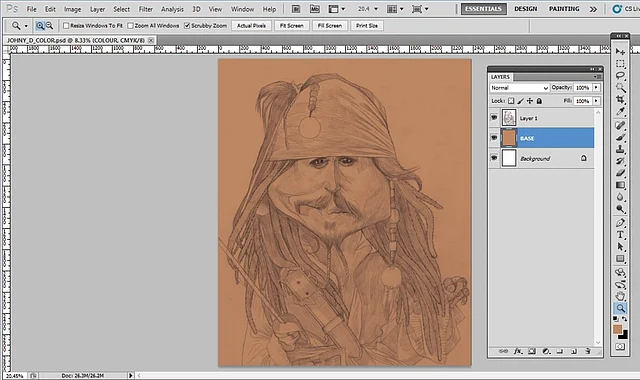This screenshot has width=640, height=380.
Task: Toggle lock position
Action: (x=530, y=101)
